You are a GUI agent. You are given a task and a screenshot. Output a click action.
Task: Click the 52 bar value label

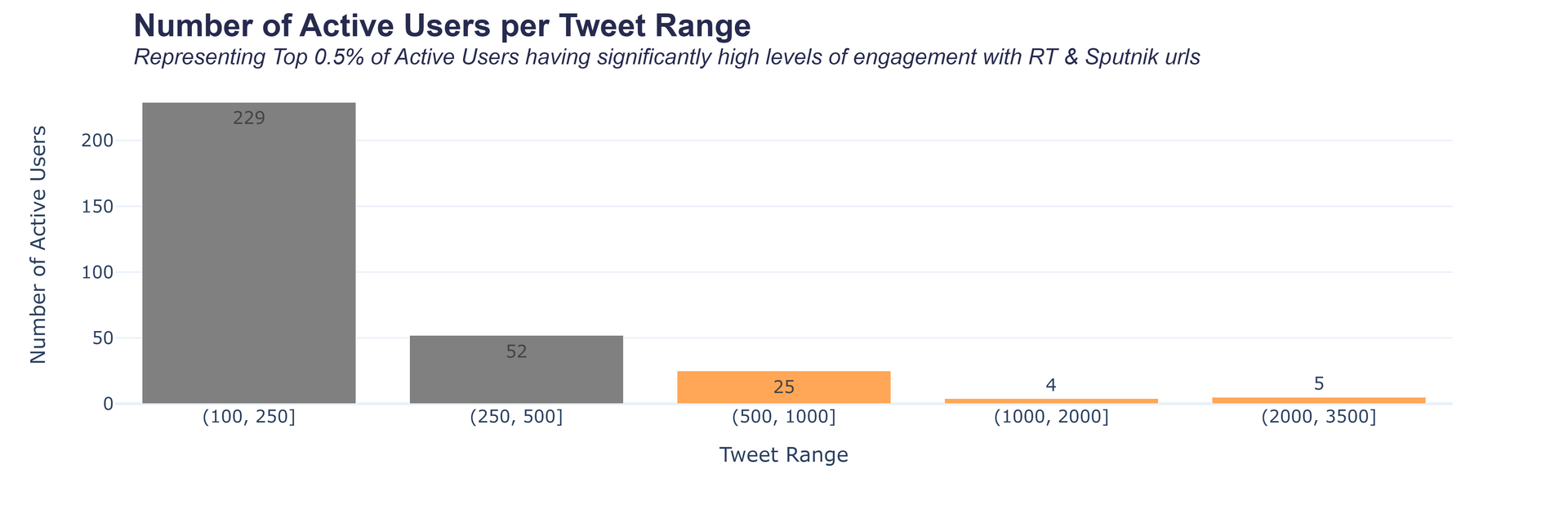pyautogui.click(x=516, y=352)
